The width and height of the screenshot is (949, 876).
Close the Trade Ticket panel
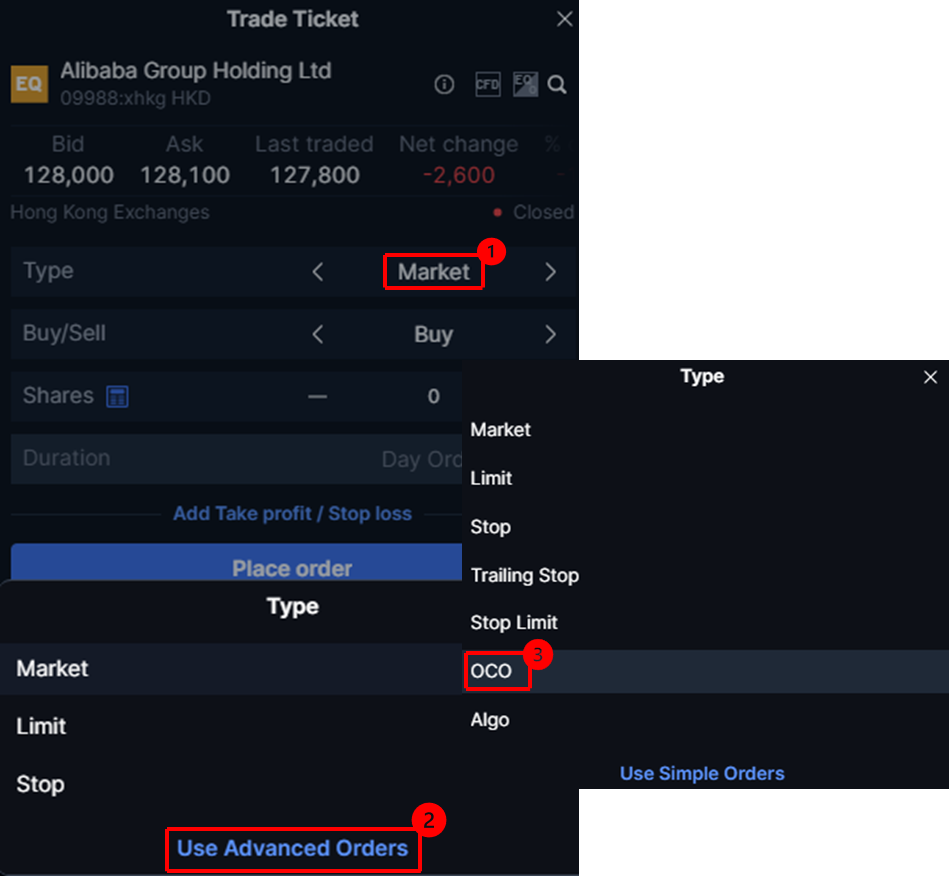(x=565, y=19)
